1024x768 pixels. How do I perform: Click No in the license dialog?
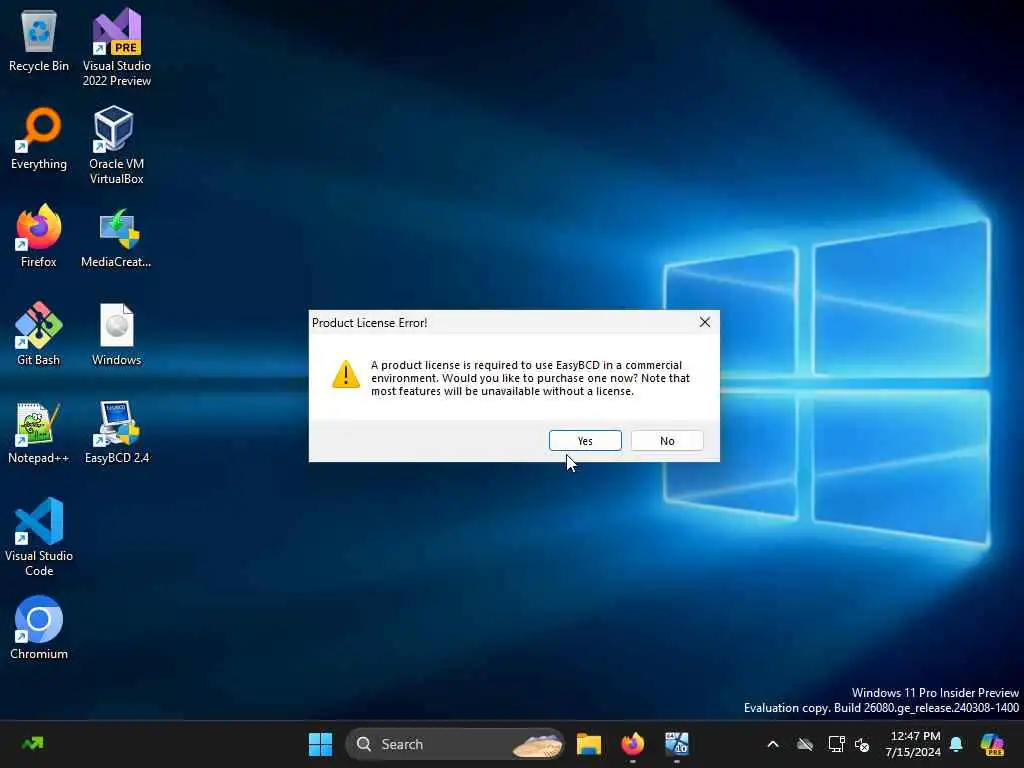tap(667, 441)
